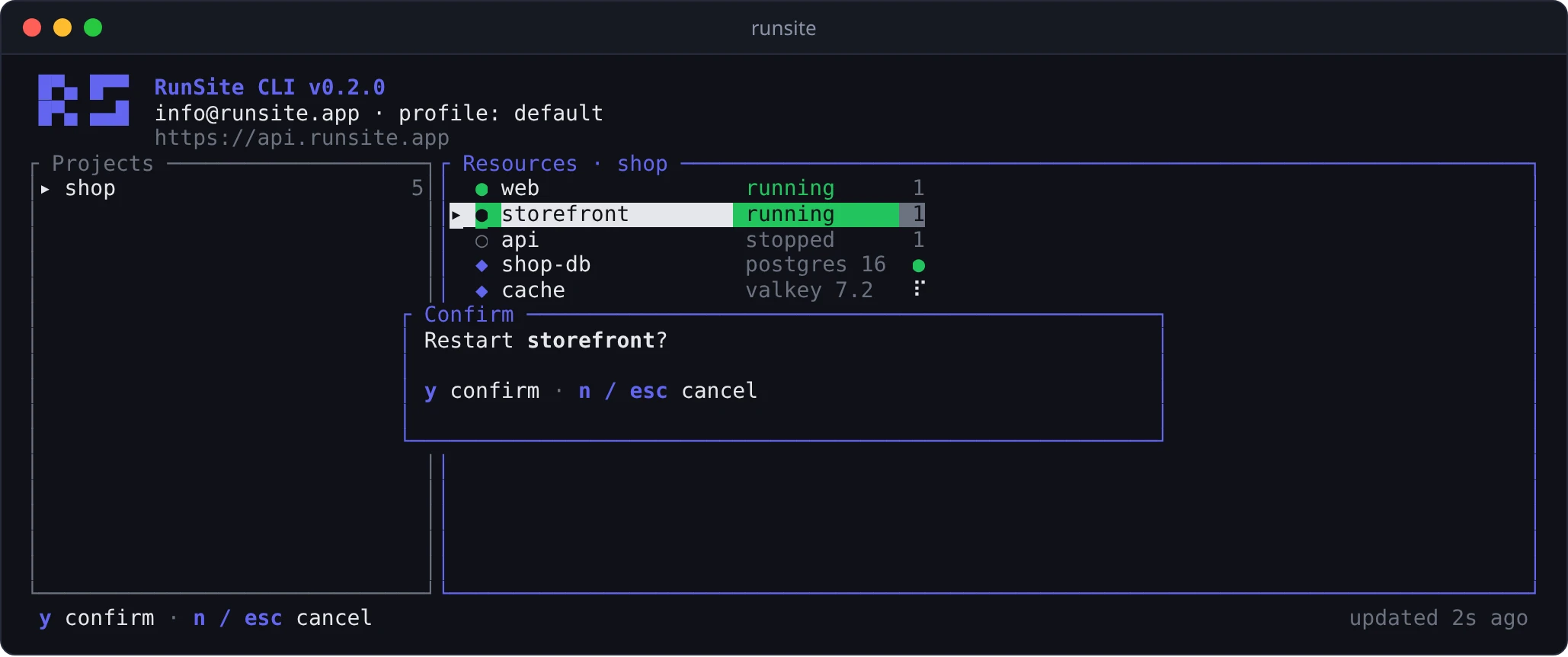
Task: Click the postgres 16 label
Action: pos(815,265)
